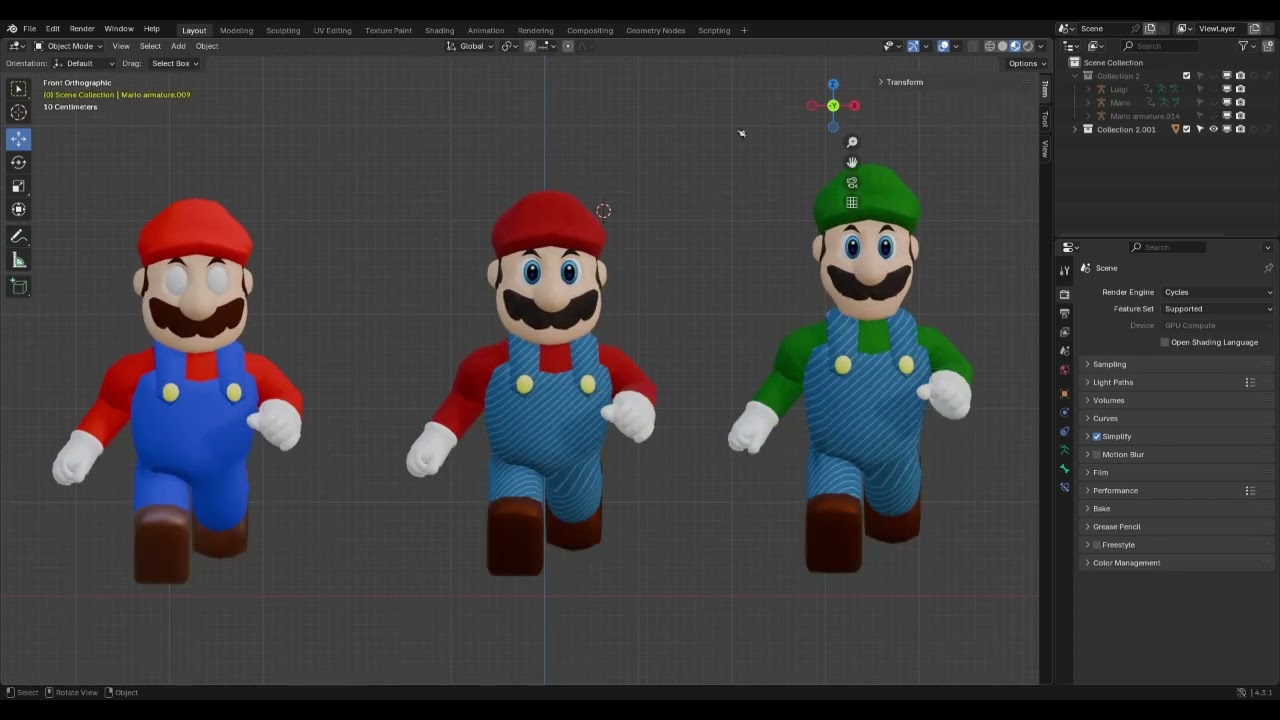Open the Object properties tab
This screenshot has height=720, width=1280.
click(x=1064, y=394)
